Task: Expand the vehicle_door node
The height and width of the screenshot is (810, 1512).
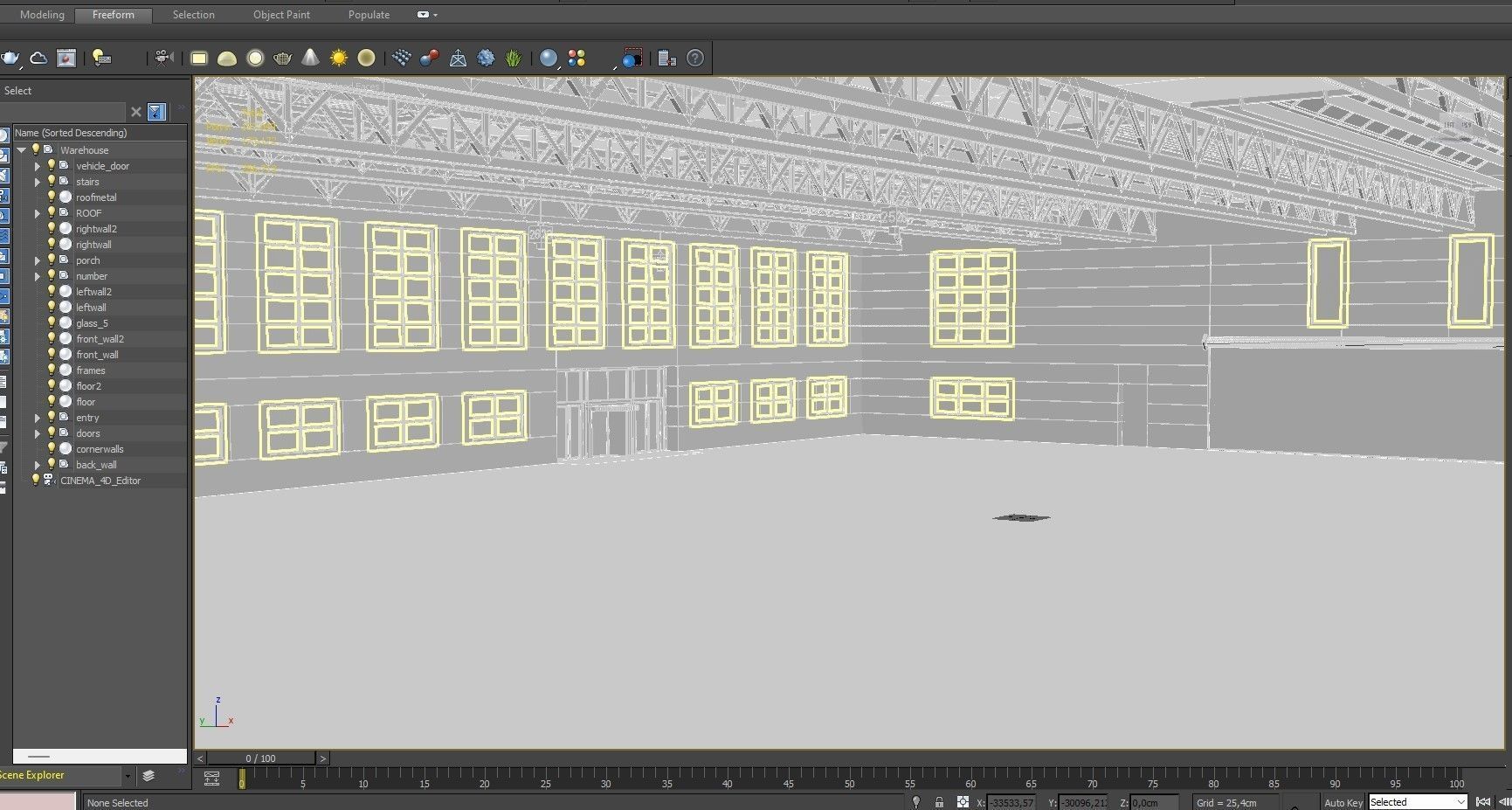Action: tap(38, 166)
